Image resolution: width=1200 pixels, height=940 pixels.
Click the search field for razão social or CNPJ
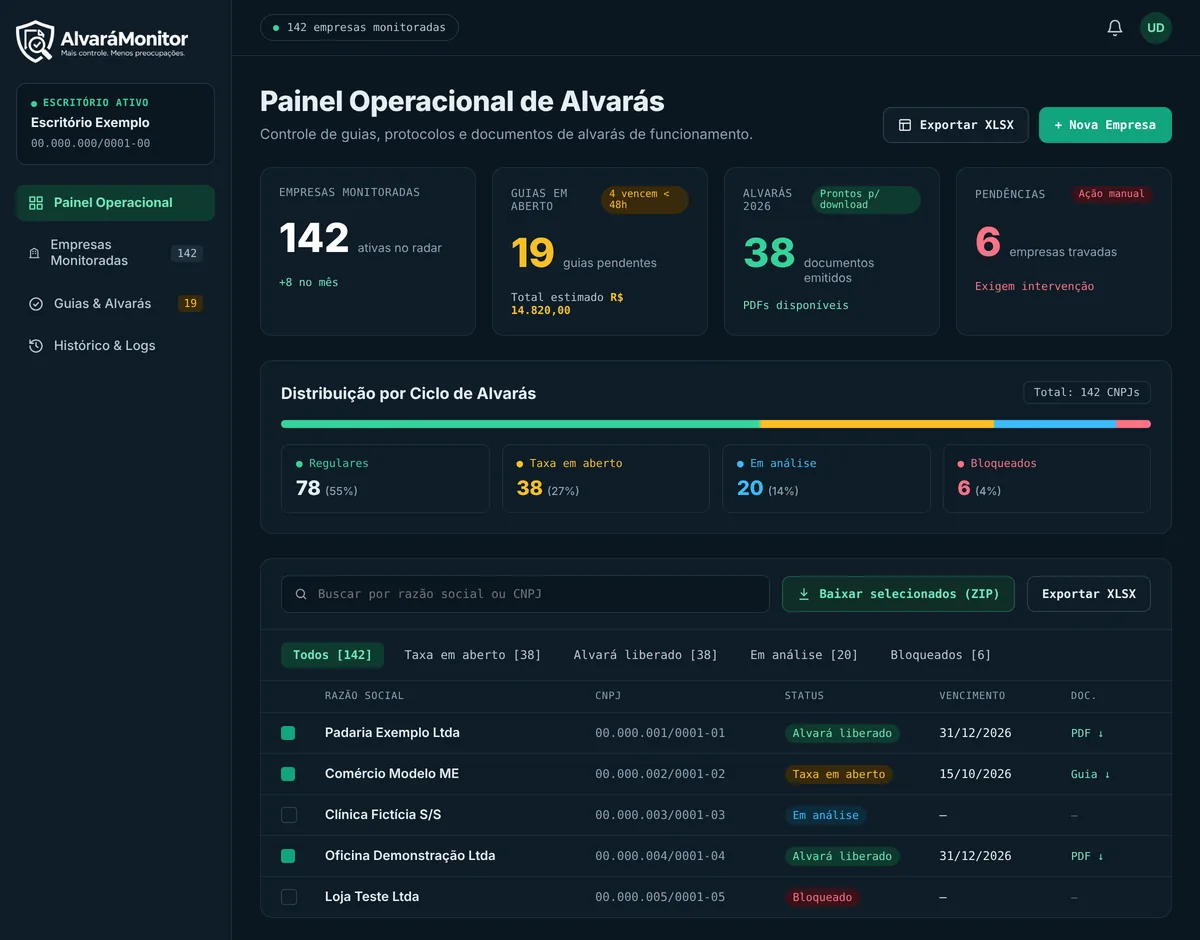525,594
